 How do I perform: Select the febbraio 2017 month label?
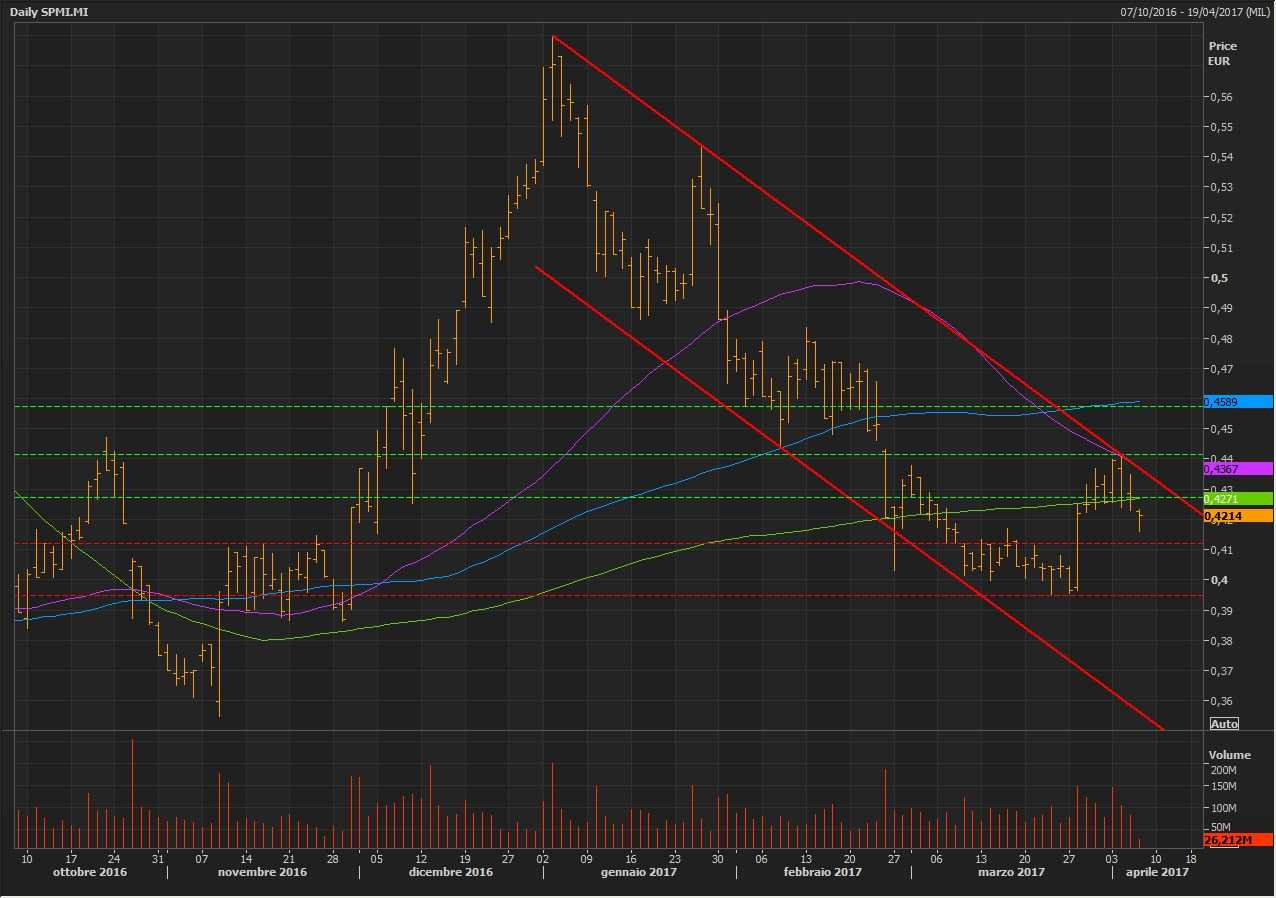(823, 872)
